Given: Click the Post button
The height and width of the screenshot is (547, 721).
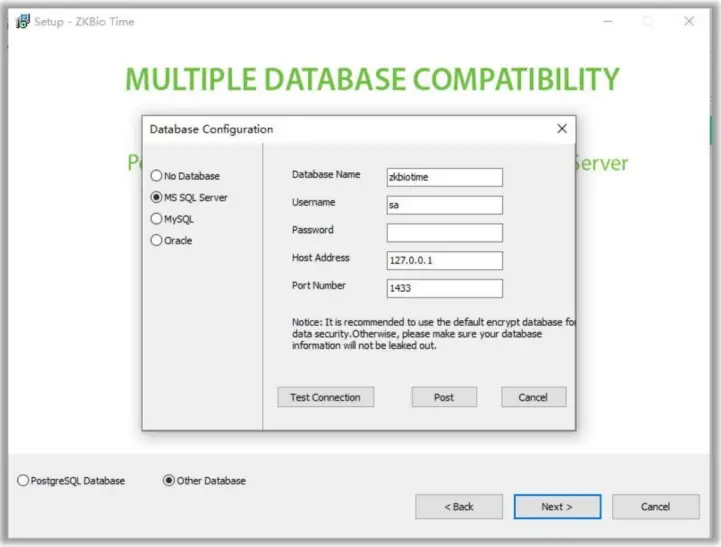Looking at the screenshot, I should pos(444,397).
